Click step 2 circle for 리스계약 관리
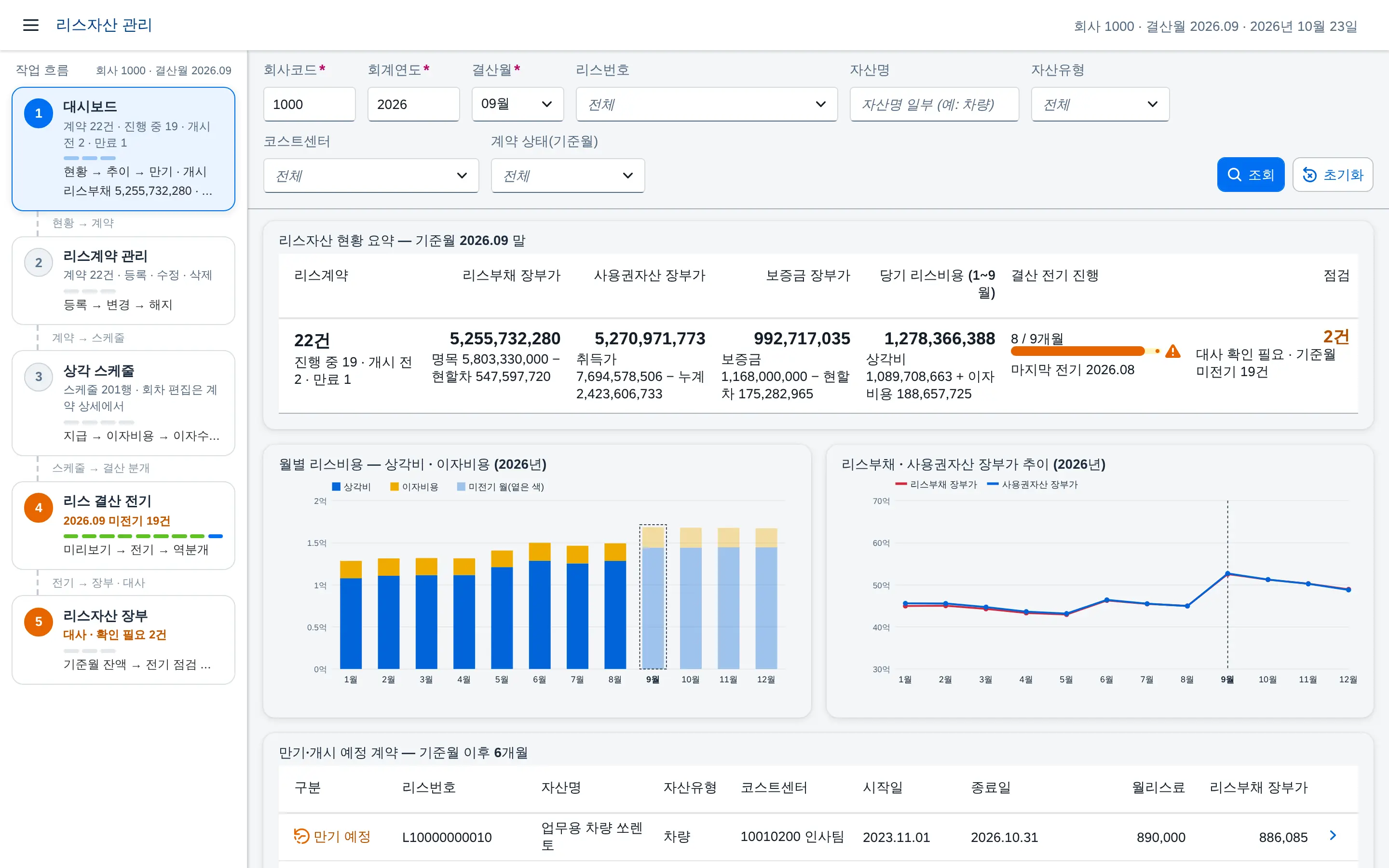1389x868 pixels. click(39, 263)
